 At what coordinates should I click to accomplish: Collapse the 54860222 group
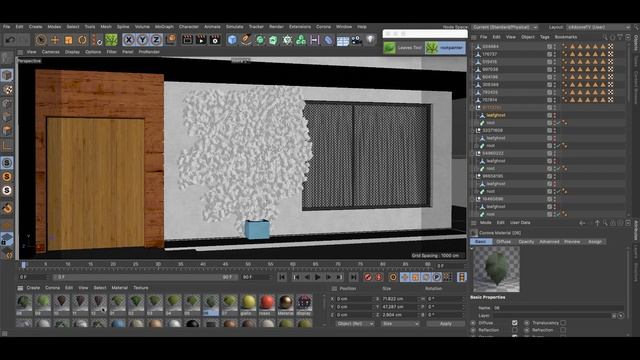[x=473, y=153]
